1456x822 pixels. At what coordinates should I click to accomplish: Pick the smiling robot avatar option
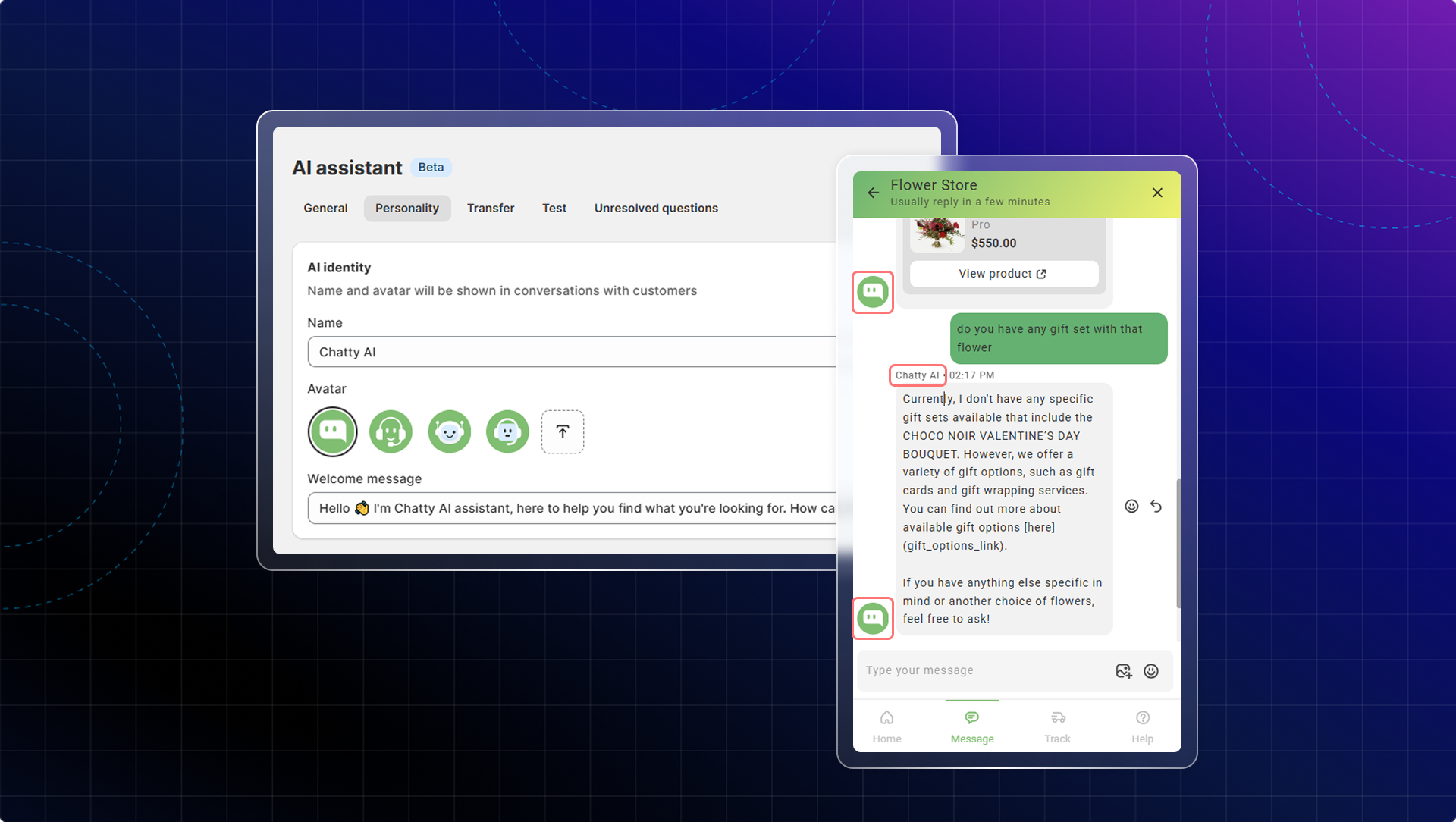tap(449, 432)
